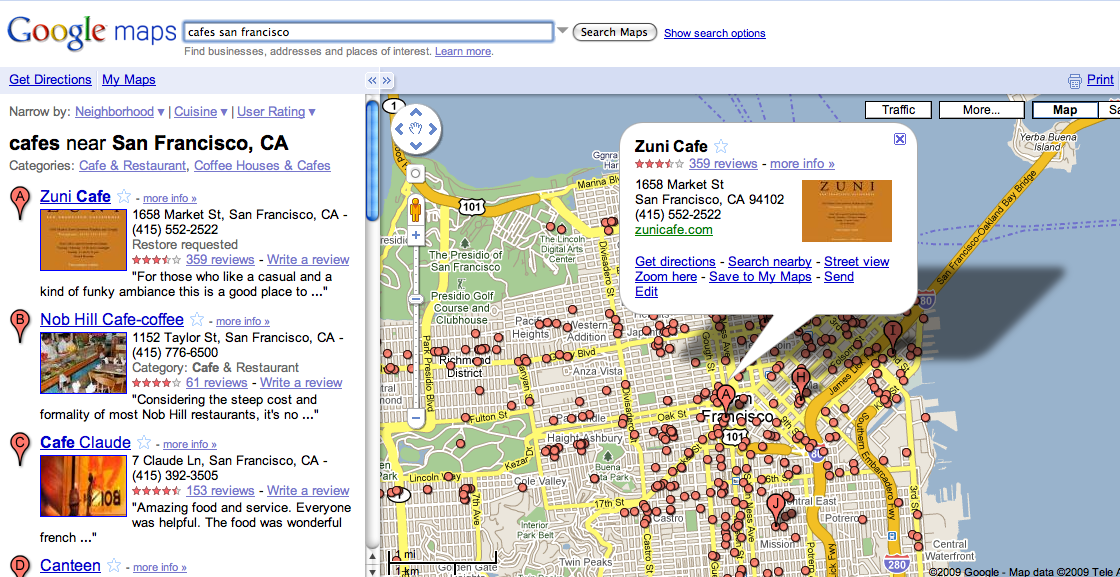Switch to the Map view tab
This screenshot has height=577, width=1120.
1065,110
